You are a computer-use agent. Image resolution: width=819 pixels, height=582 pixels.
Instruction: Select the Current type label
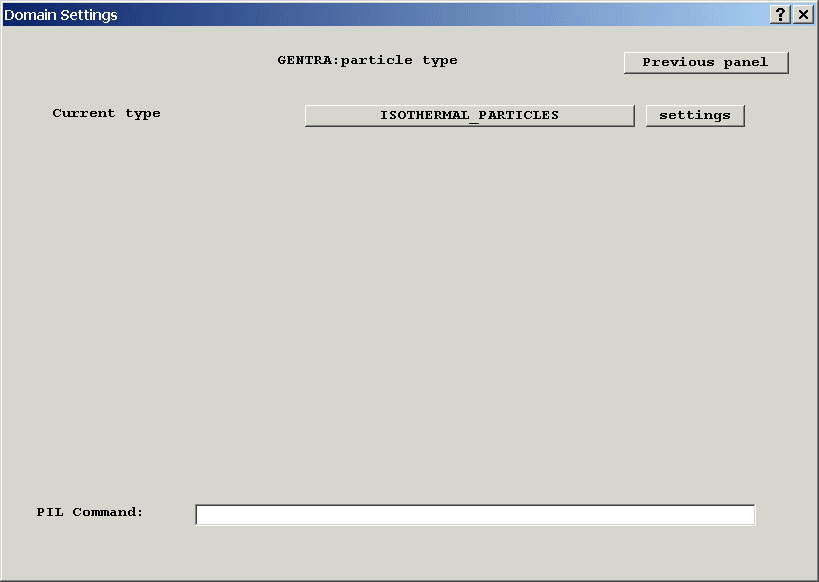(106, 113)
